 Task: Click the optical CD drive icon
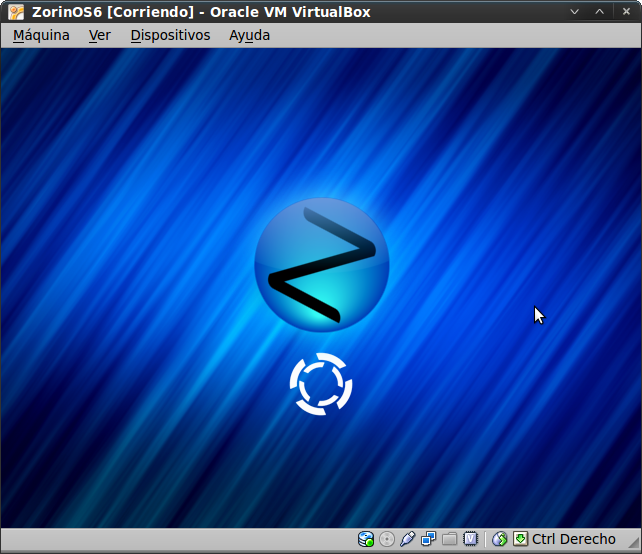pos(387,539)
